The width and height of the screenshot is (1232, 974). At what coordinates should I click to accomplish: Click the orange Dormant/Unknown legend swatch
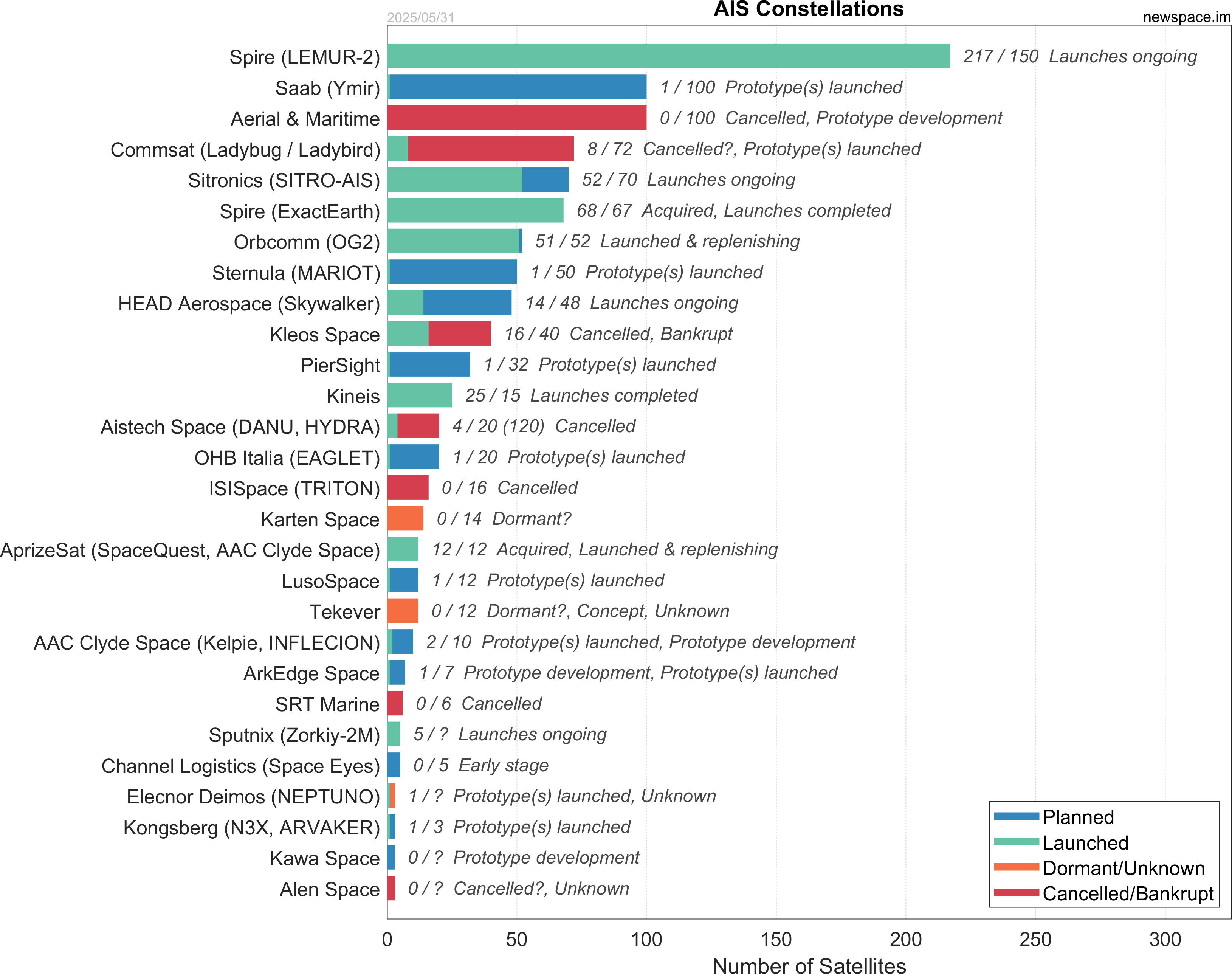coord(1017,867)
